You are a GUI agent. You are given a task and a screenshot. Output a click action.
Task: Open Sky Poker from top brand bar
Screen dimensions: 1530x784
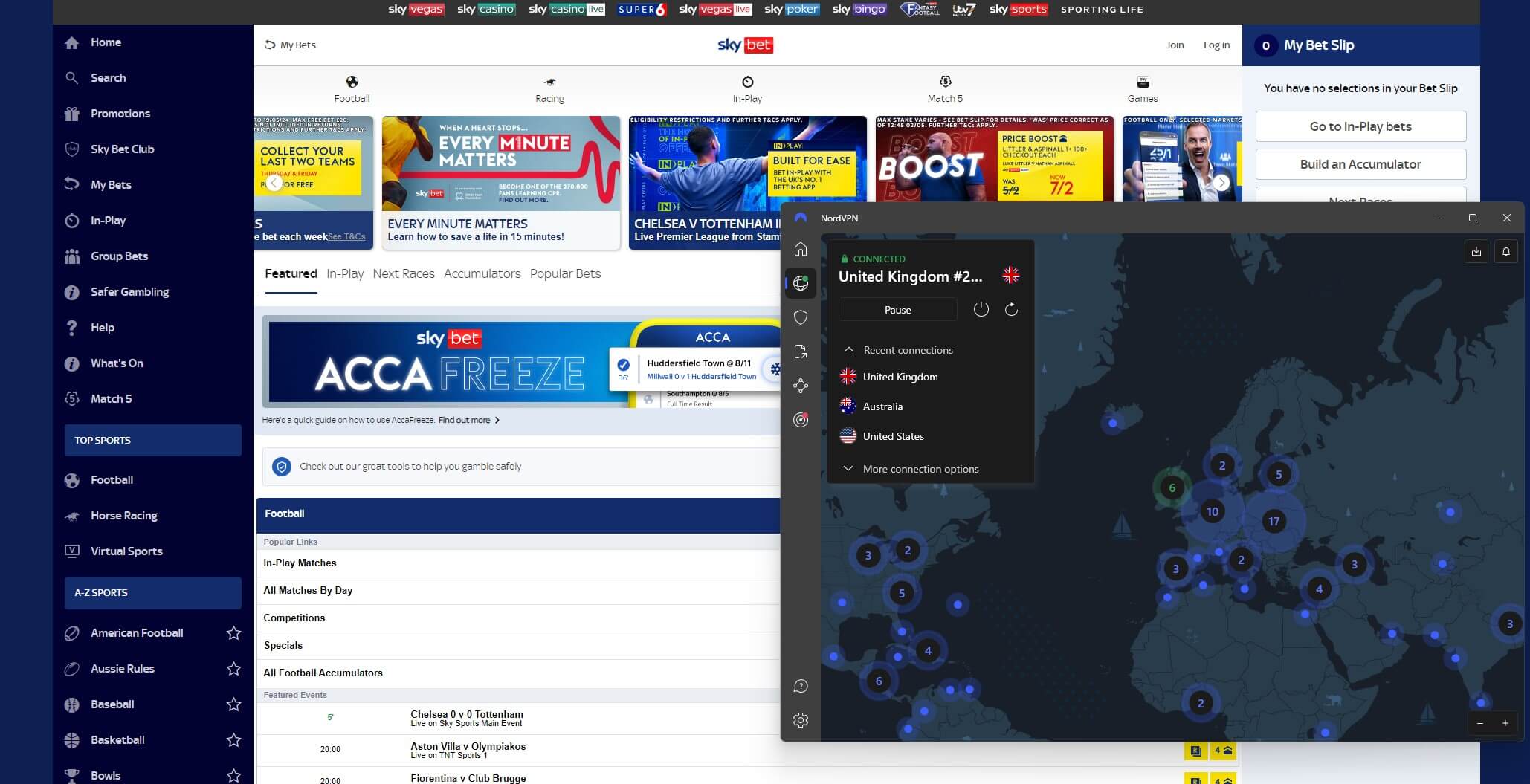(792, 10)
